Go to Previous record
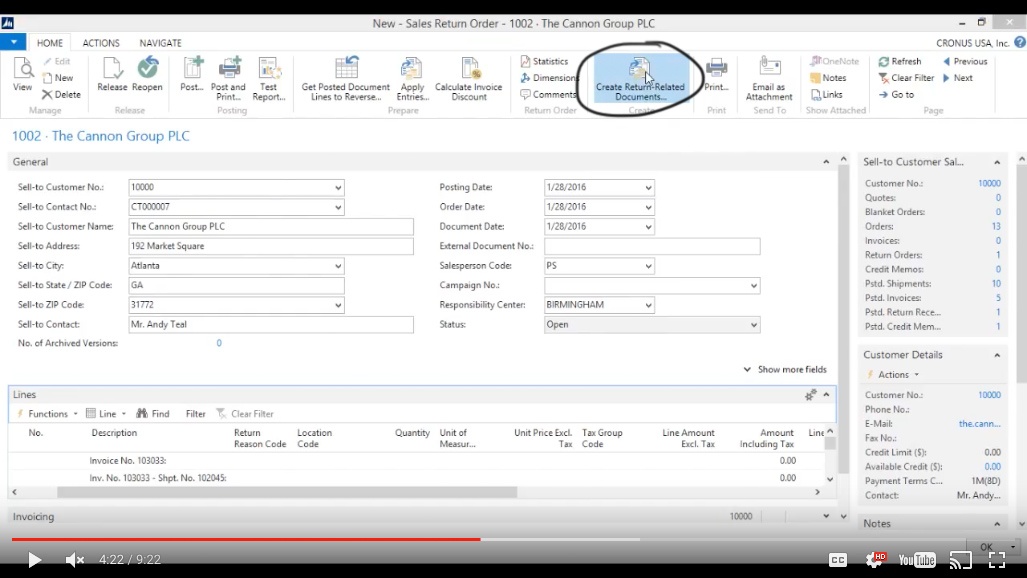 click(965, 61)
